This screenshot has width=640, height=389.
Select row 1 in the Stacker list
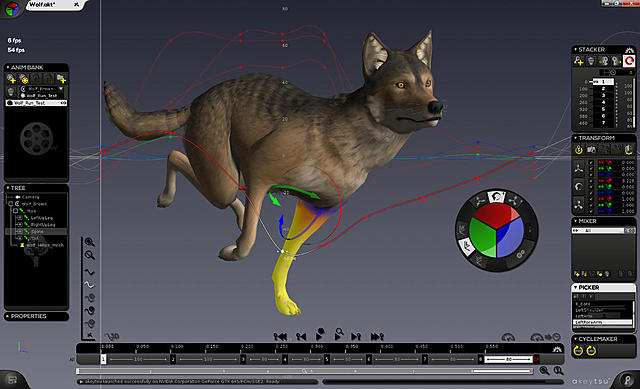click(603, 82)
